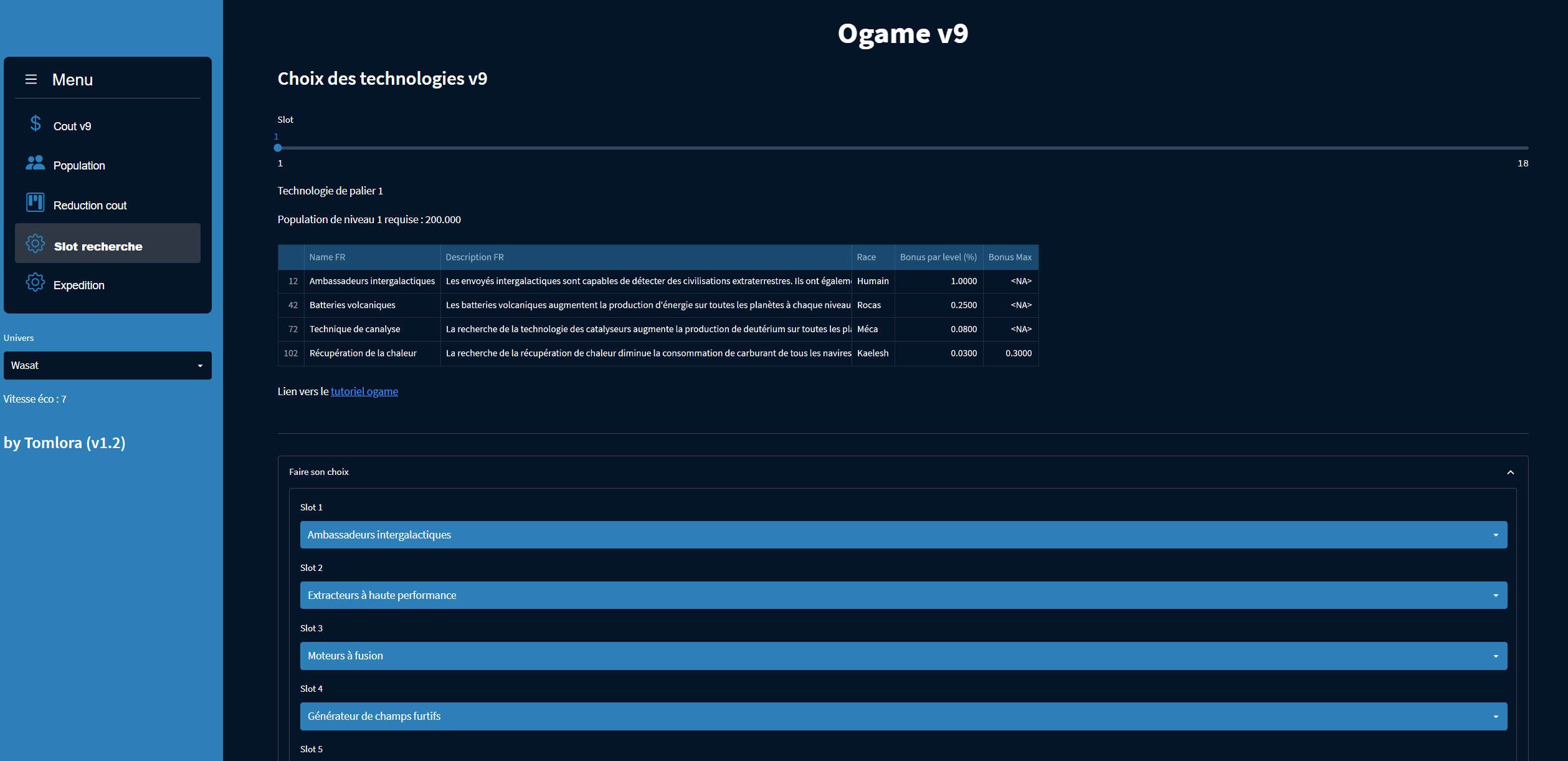This screenshot has width=1568, height=761.
Task: Click the hamburger menu icon beside Menu
Action: pyautogui.click(x=31, y=79)
